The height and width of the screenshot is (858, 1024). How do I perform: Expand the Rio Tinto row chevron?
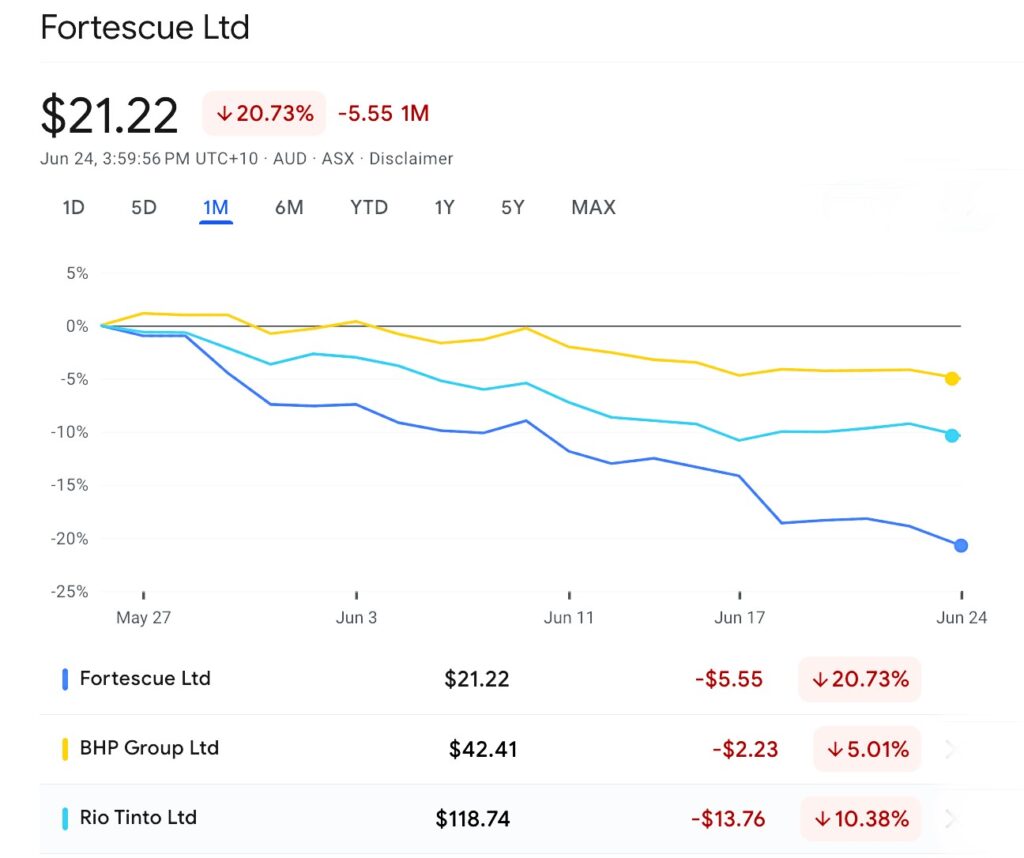952,819
